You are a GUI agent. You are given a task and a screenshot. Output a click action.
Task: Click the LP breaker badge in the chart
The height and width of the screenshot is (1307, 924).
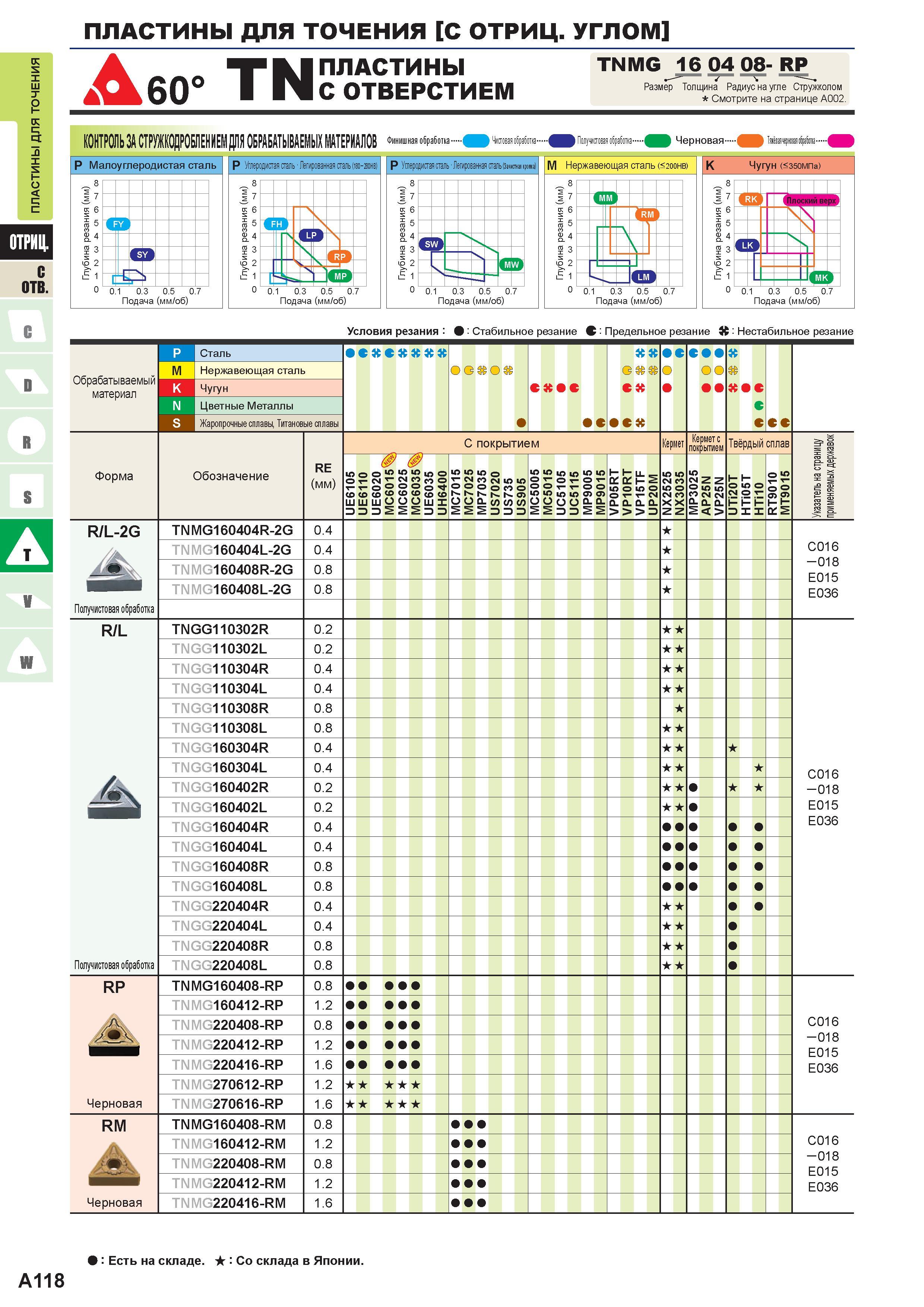[x=311, y=235]
